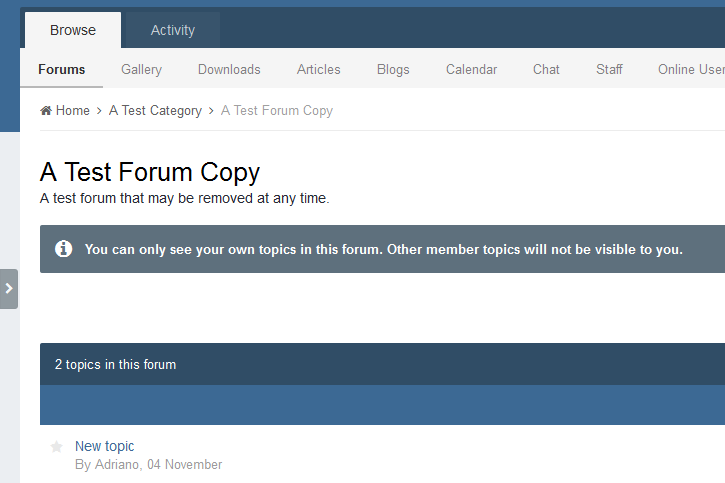This screenshot has width=725, height=483.
Task: Open the Gallery section
Action: tap(141, 69)
